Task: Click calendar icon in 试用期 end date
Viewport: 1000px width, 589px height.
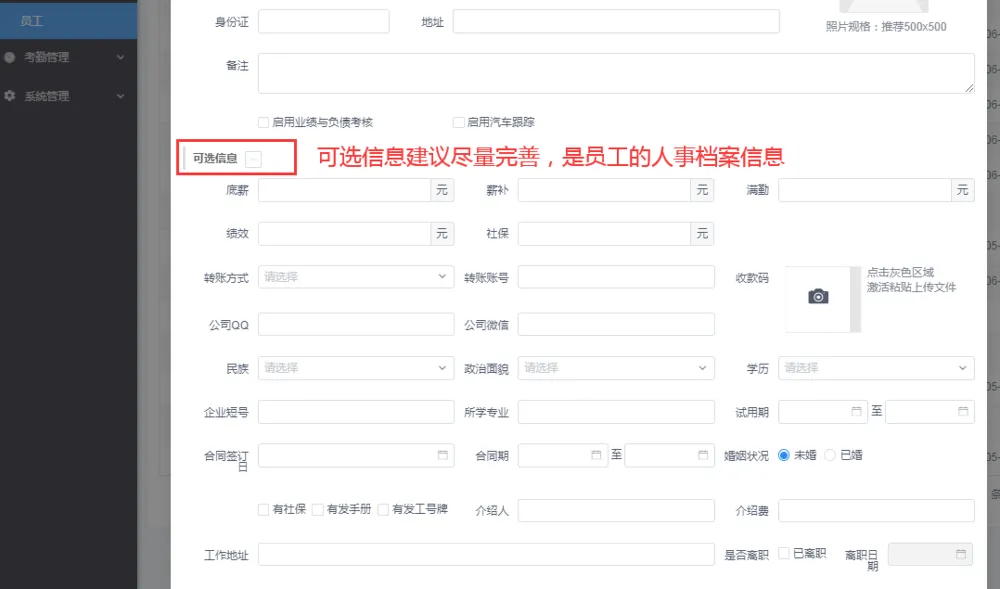Action: pyautogui.click(x=963, y=411)
